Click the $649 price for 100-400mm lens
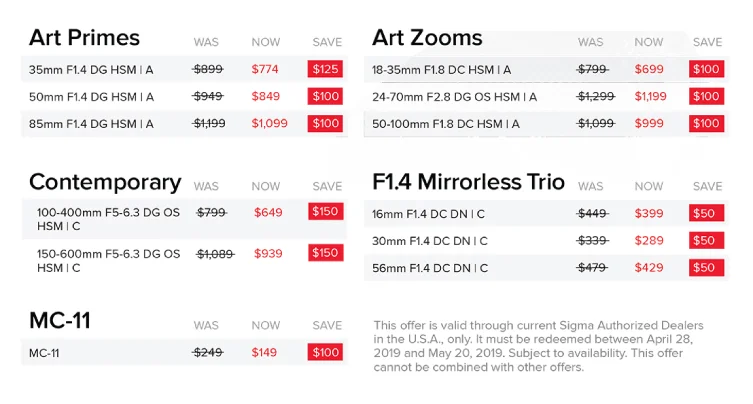 tap(268, 212)
